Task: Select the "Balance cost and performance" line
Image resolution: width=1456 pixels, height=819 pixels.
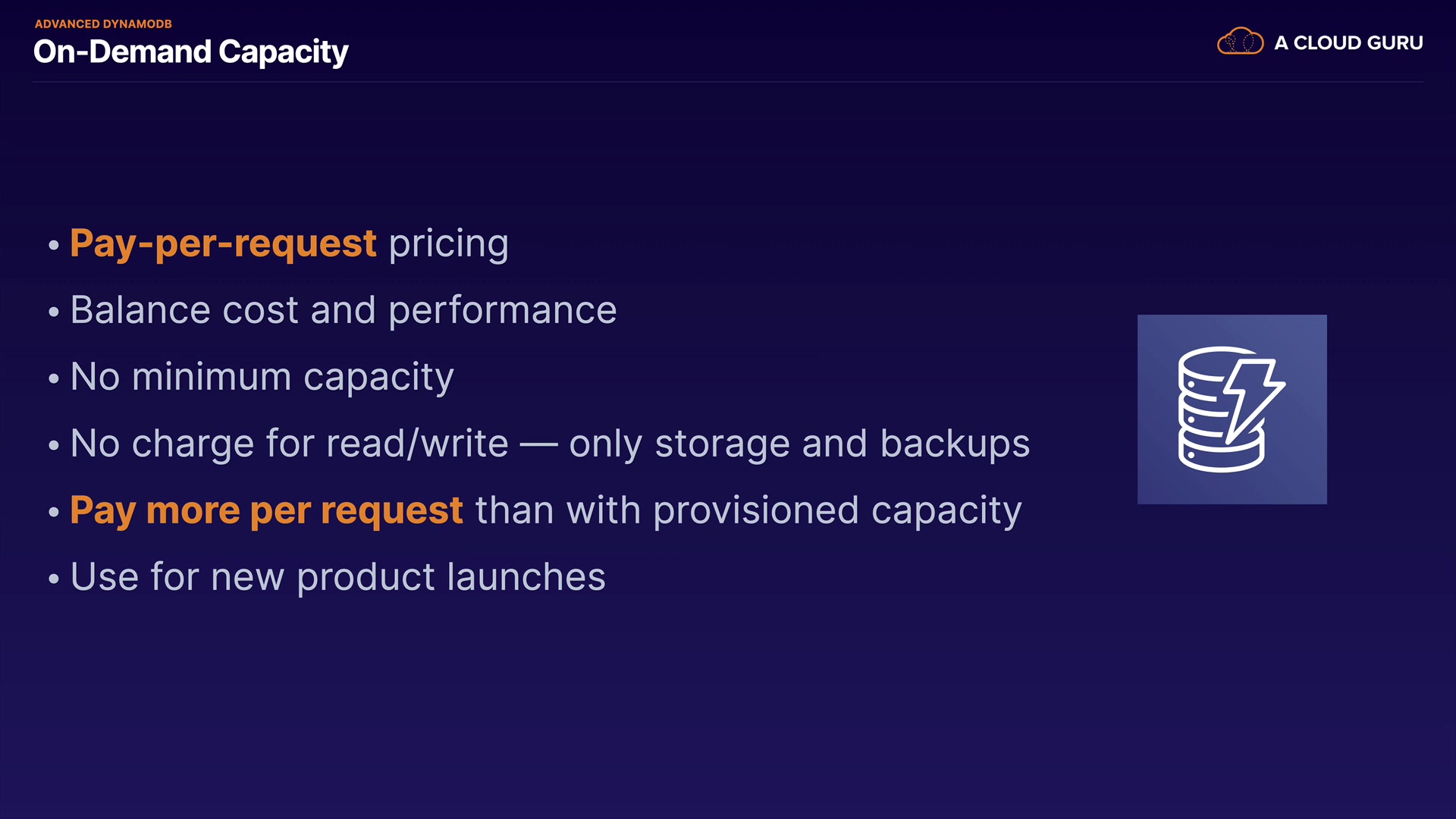Action: pyautogui.click(x=344, y=310)
